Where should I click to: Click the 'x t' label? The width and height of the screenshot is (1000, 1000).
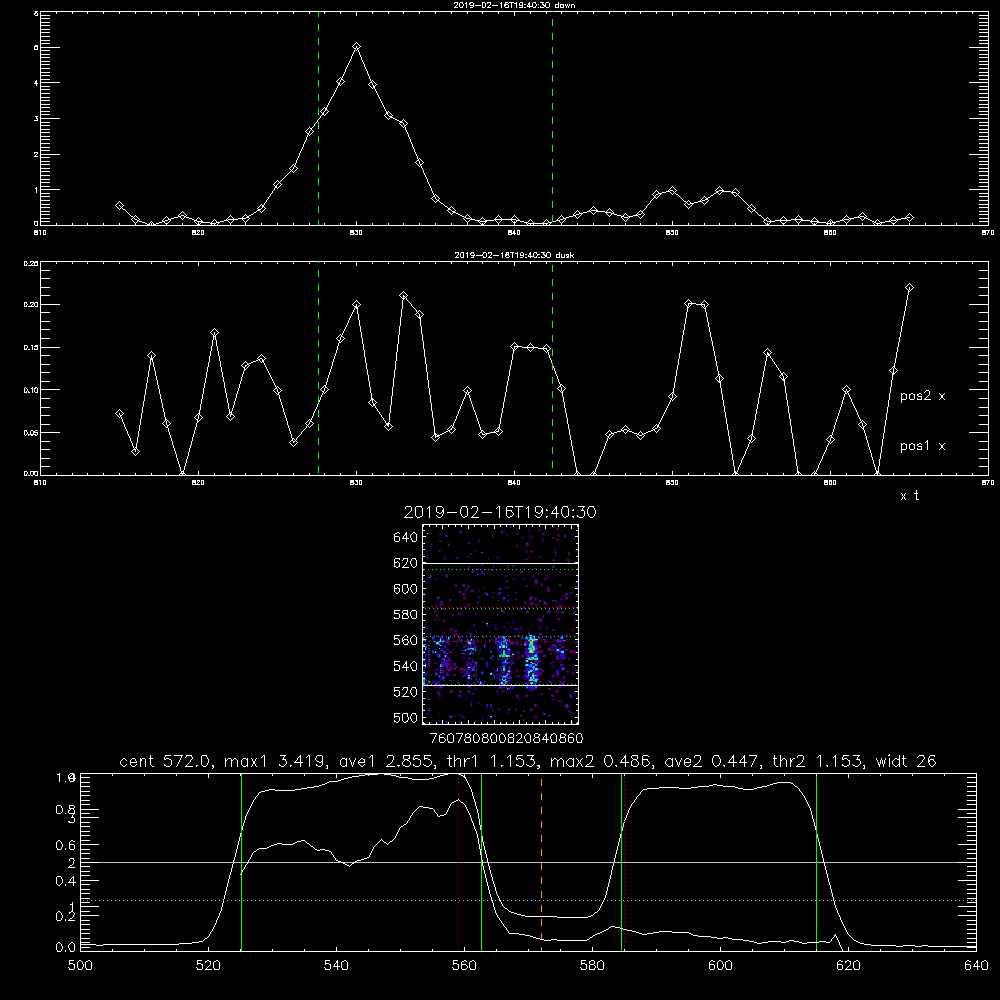(909, 496)
